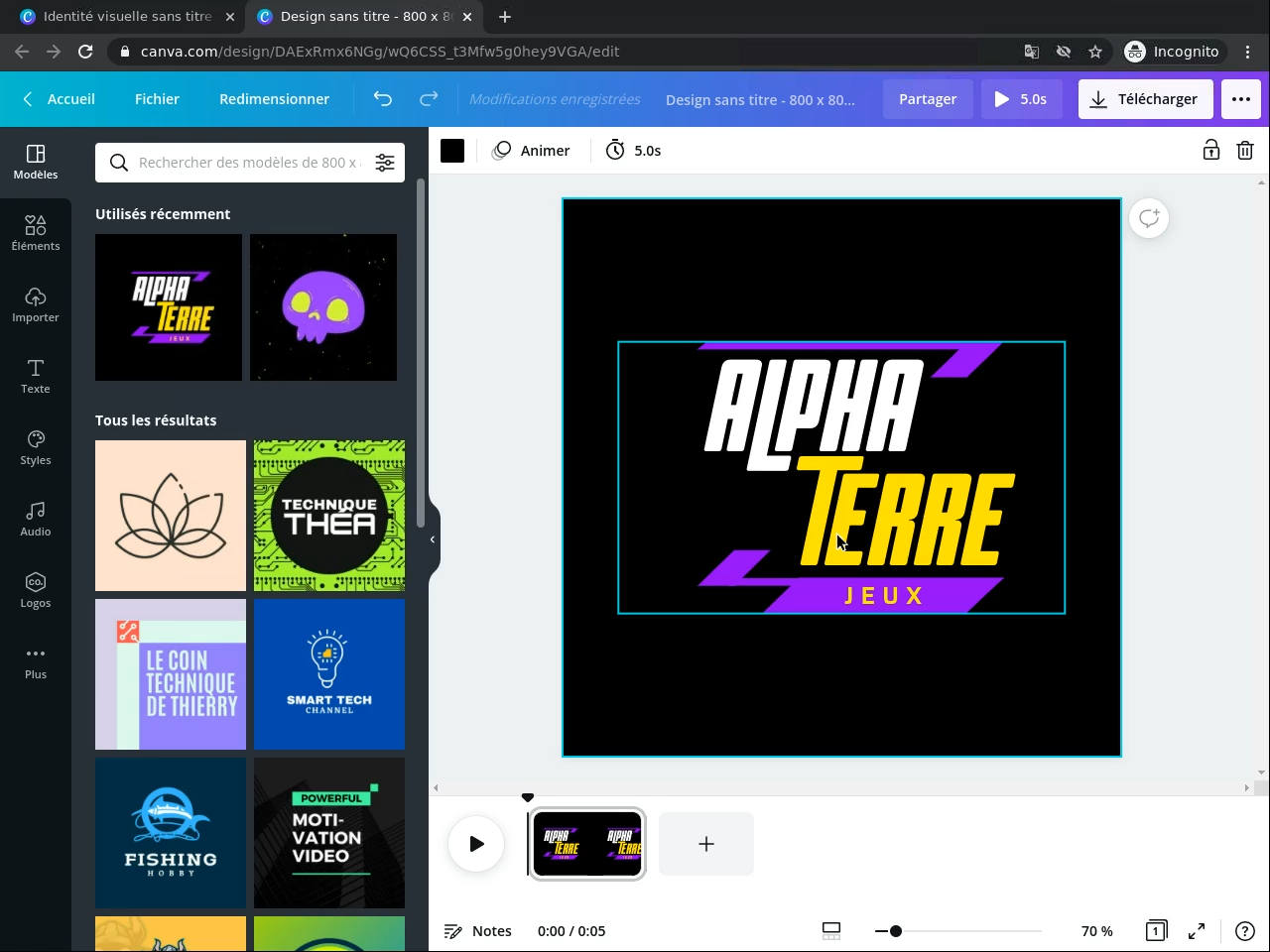Open the three-dots more options menu

pyautogui.click(x=1241, y=99)
